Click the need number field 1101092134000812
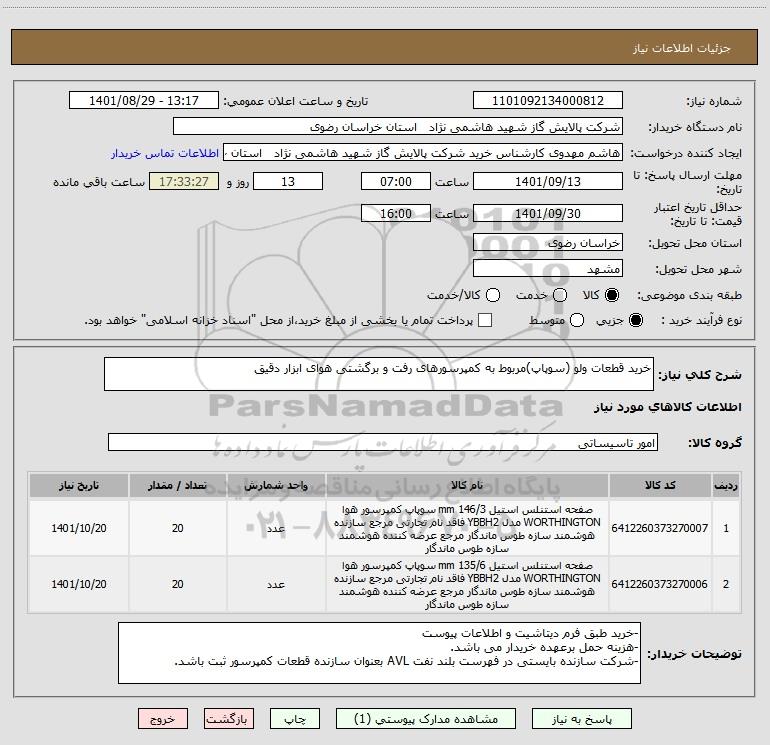The width and height of the screenshot is (770, 745). [x=547, y=101]
